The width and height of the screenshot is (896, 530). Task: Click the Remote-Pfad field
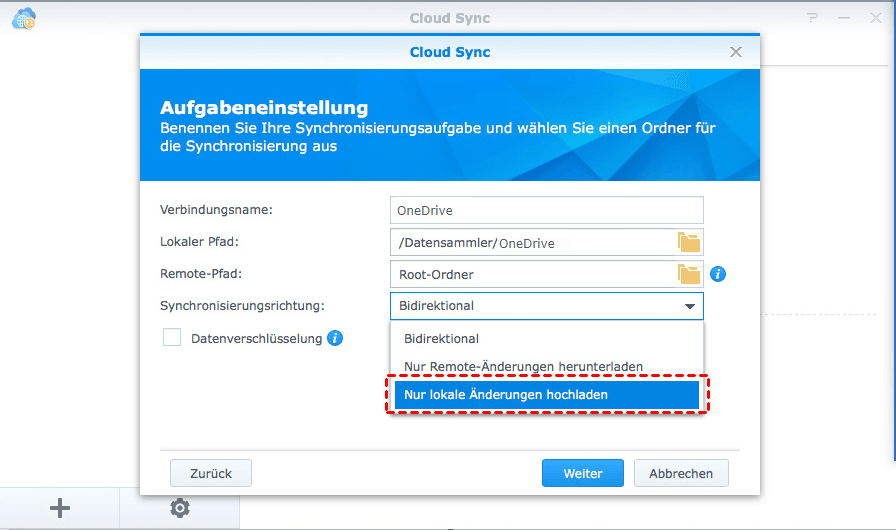532,274
